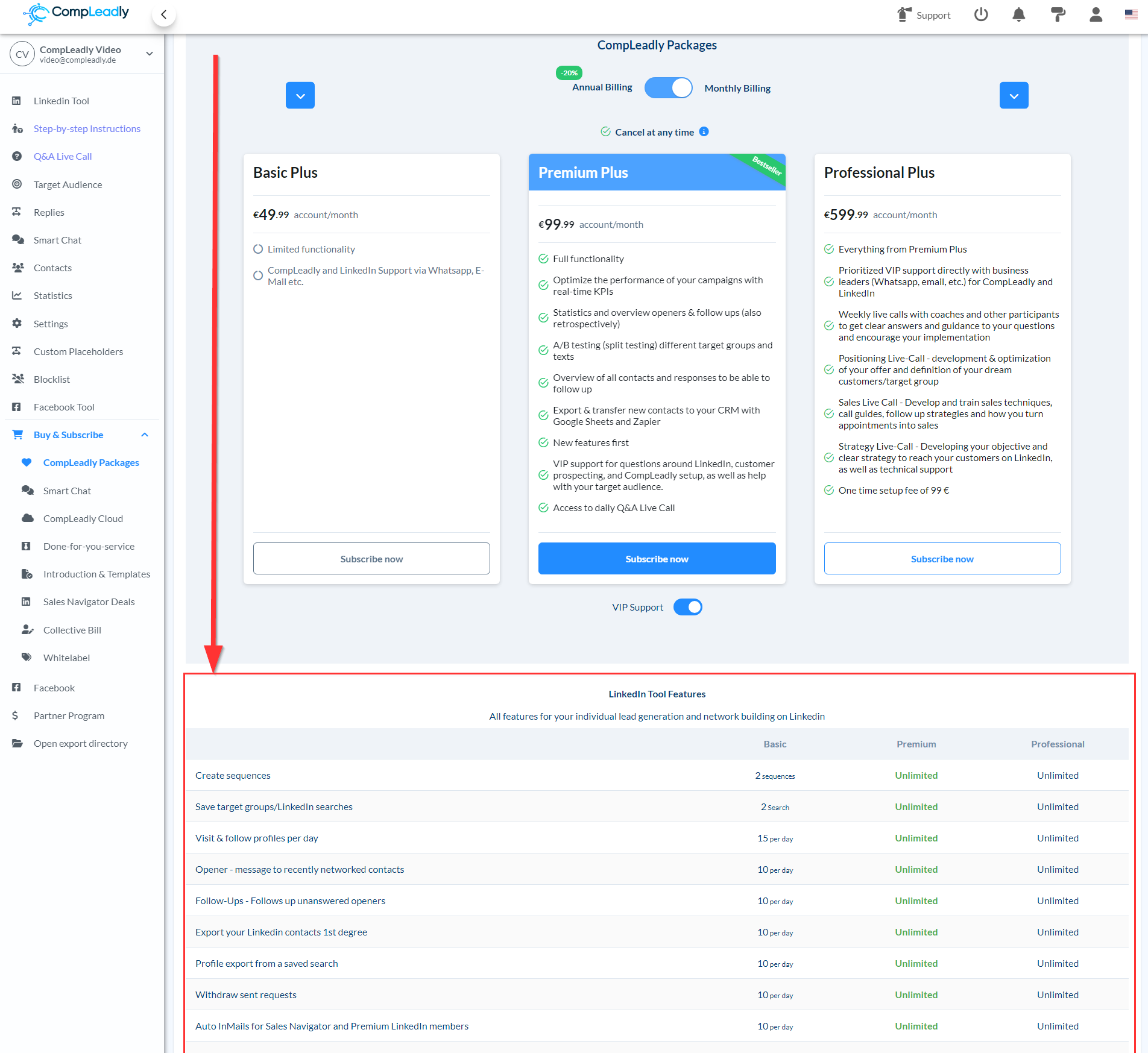Viewport: 1148px width, 1053px height.
Task: Click the left blue chevron dropdown button
Action: tap(300, 96)
